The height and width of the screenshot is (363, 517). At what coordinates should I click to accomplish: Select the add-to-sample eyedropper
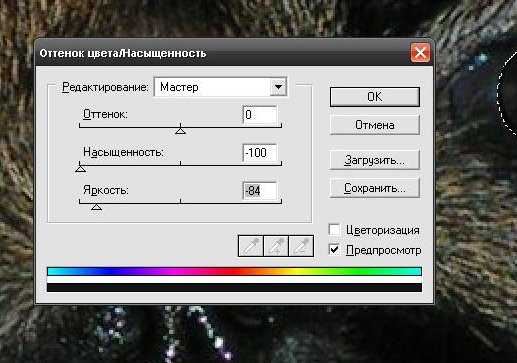pos(276,246)
